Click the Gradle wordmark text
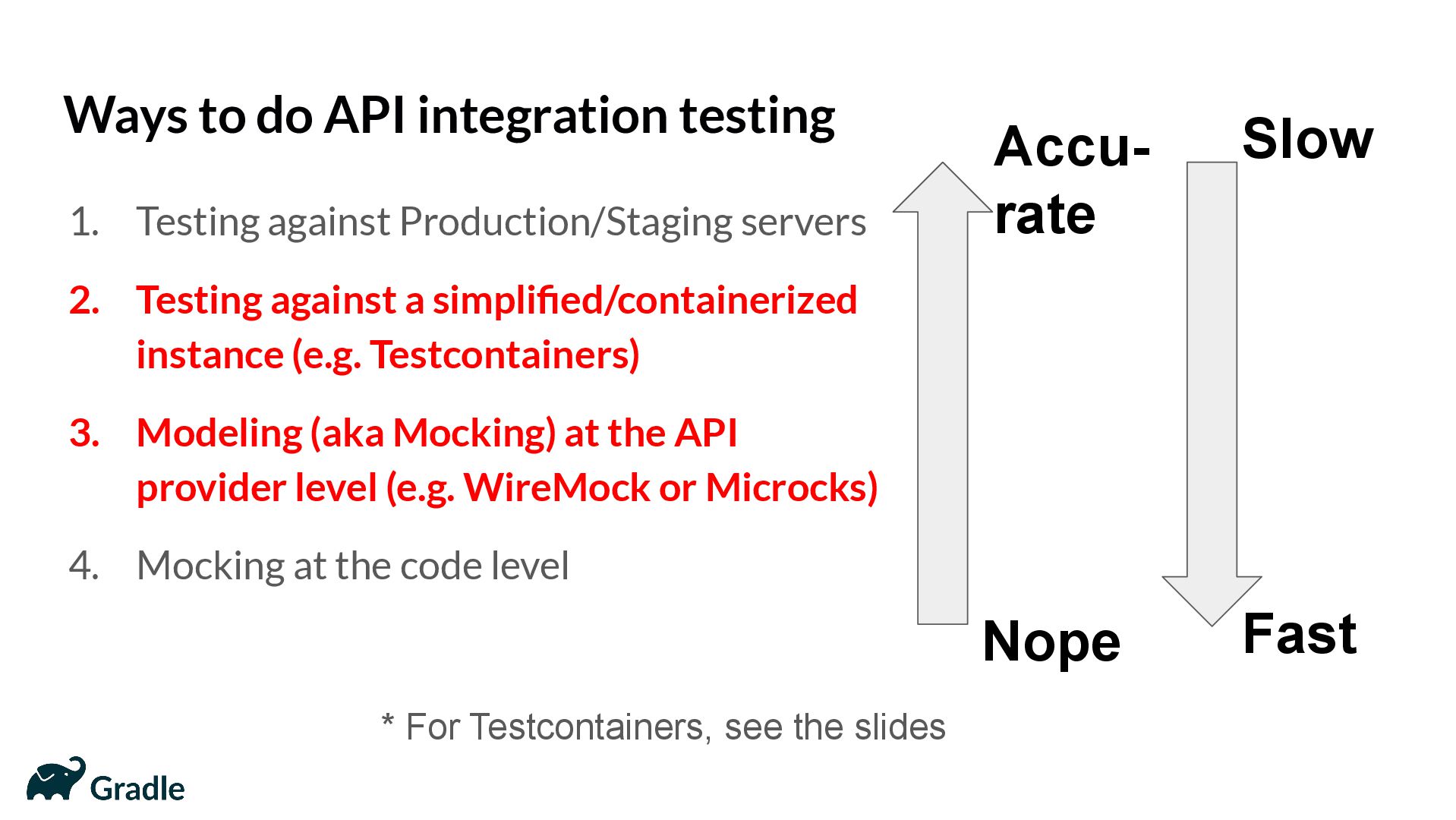Viewport: 1456px width, 820px height. [x=137, y=789]
